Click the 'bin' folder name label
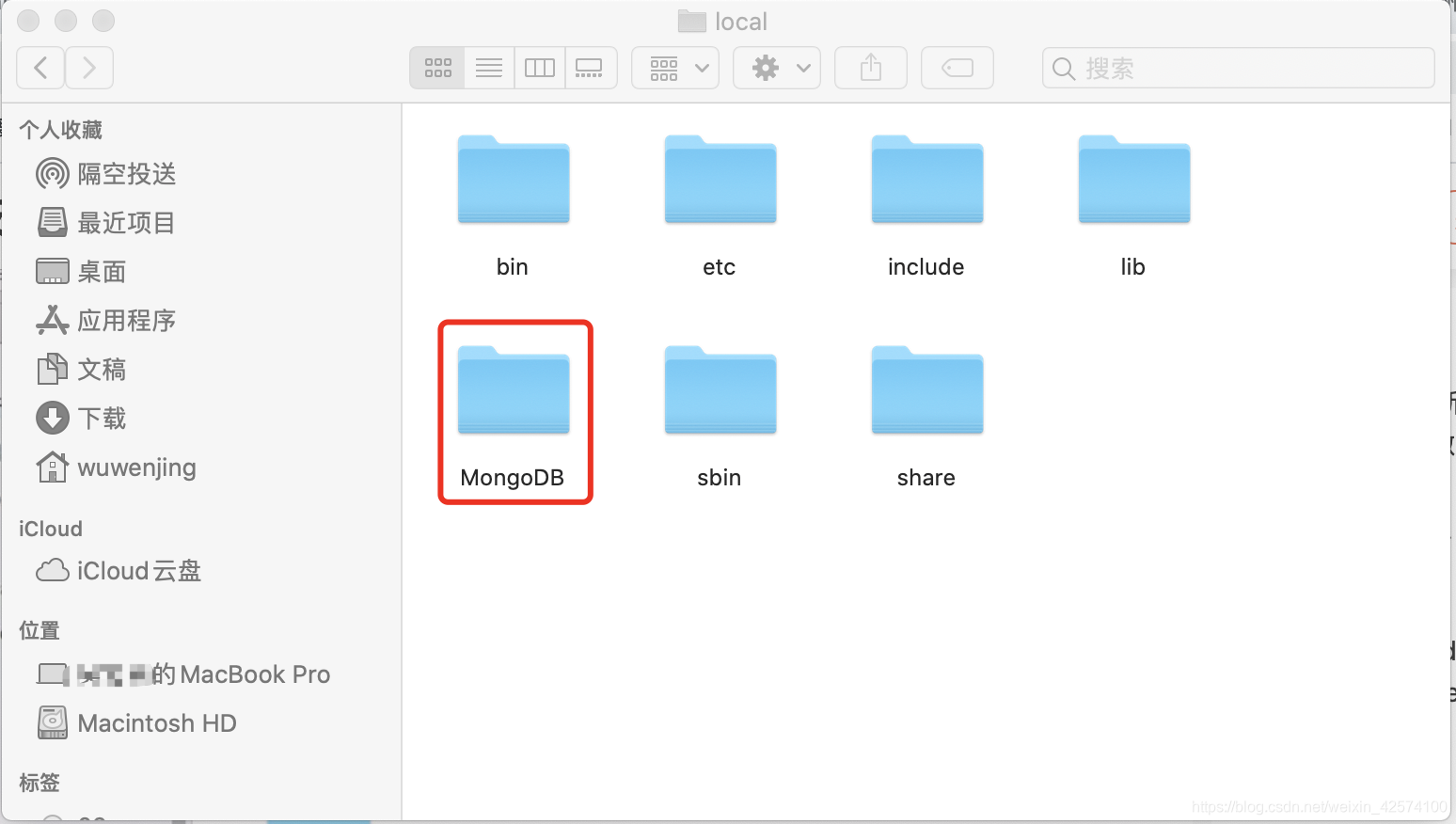1456x824 pixels. 513,267
